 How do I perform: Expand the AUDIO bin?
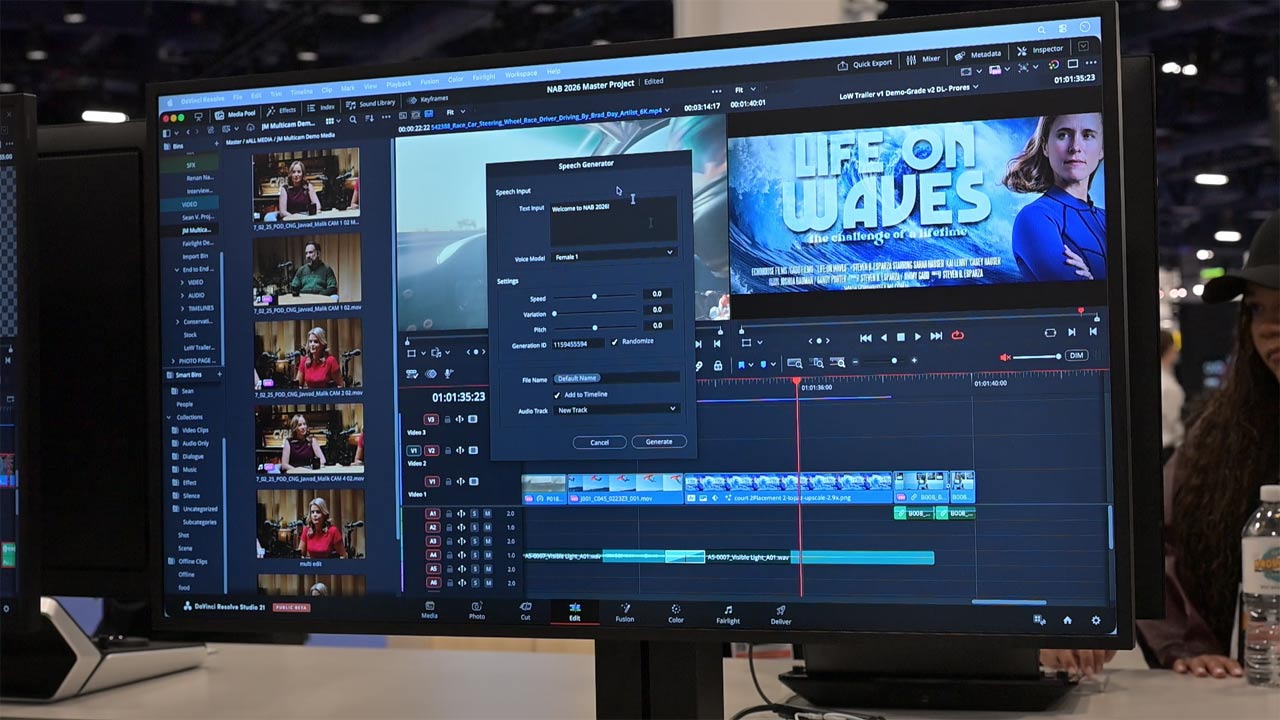180,295
